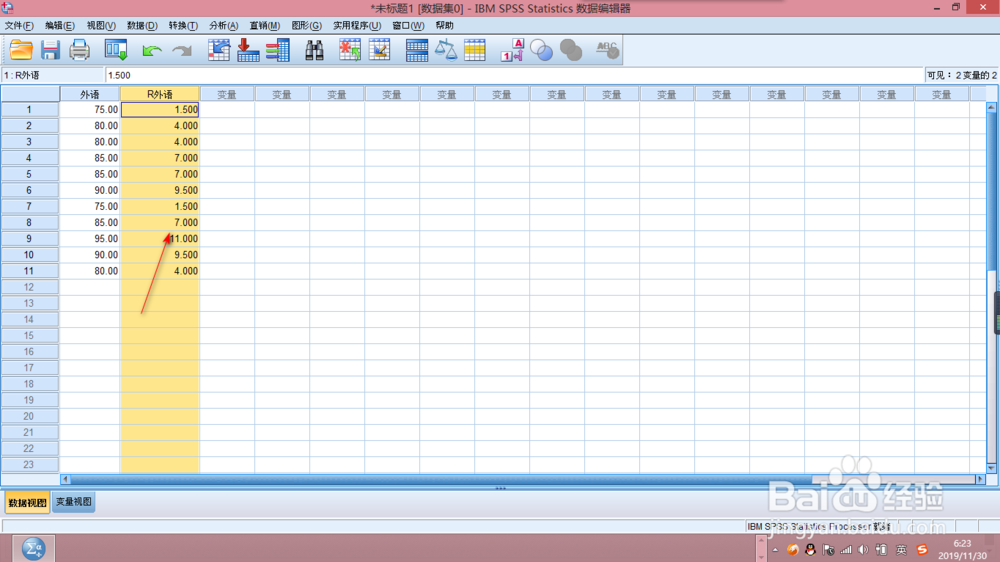Click R外语 cell in row 11 showing 4.000

point(159,271)
